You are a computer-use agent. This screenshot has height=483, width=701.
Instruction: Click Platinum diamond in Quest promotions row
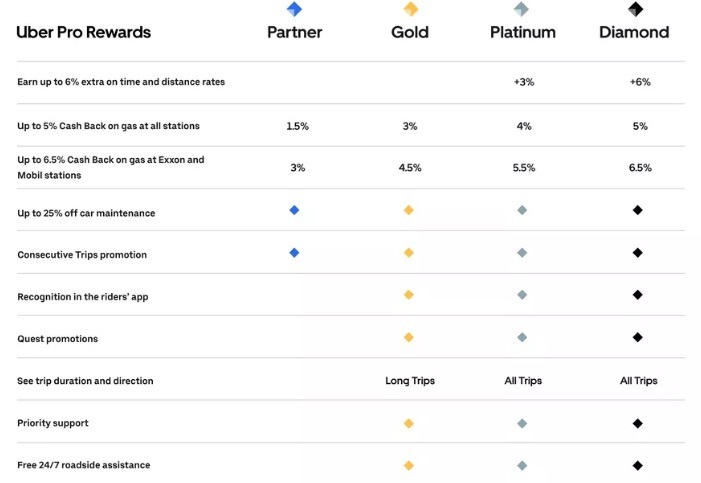(x=522, y=338)
